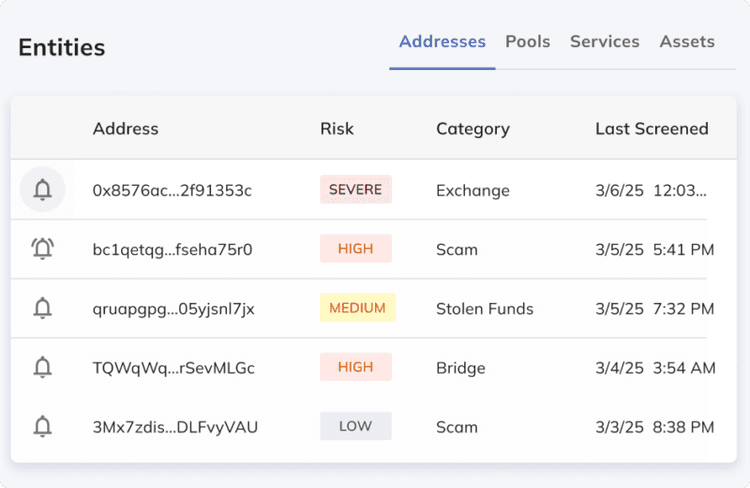The image size is (750, 488).
Task: Click the LOW risk badge
Action: point(356,426)
